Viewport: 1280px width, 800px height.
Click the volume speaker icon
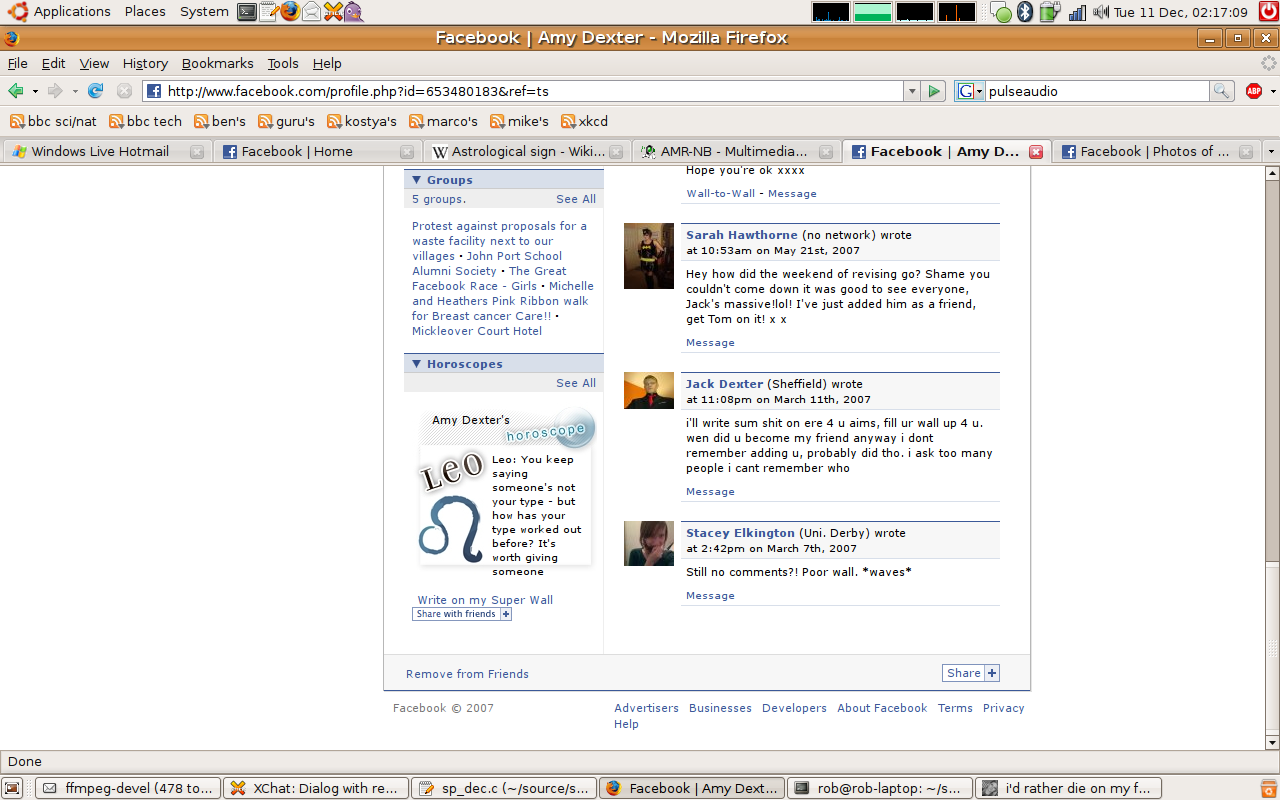click(x=1100, y=12)
